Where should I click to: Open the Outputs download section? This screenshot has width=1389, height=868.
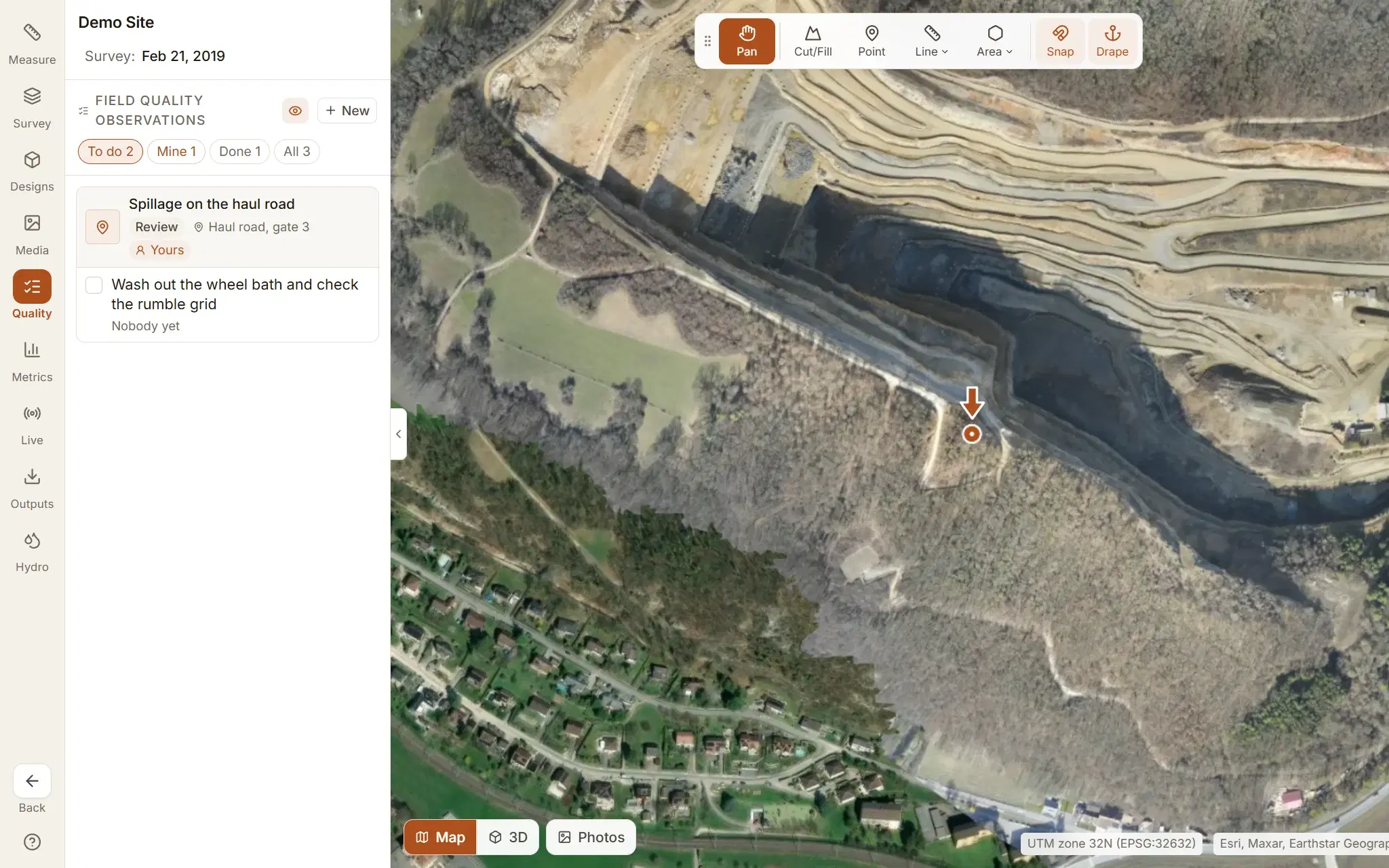tap(32, 488)
